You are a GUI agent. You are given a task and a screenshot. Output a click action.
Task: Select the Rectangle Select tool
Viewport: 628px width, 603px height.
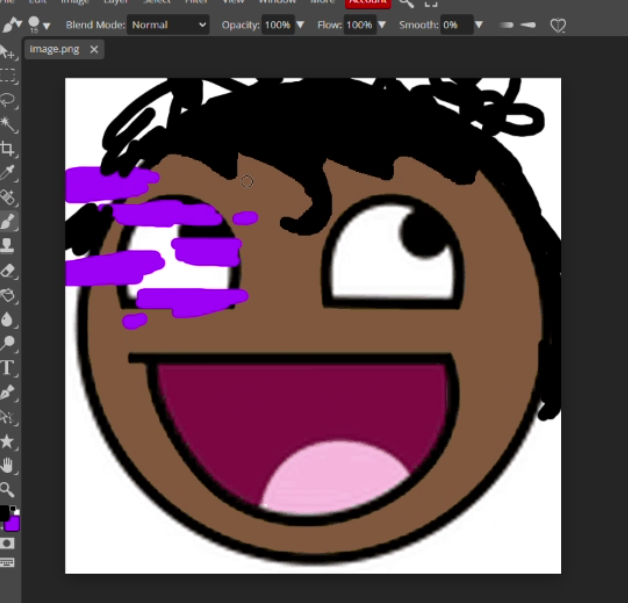click(x=7, y=75)
